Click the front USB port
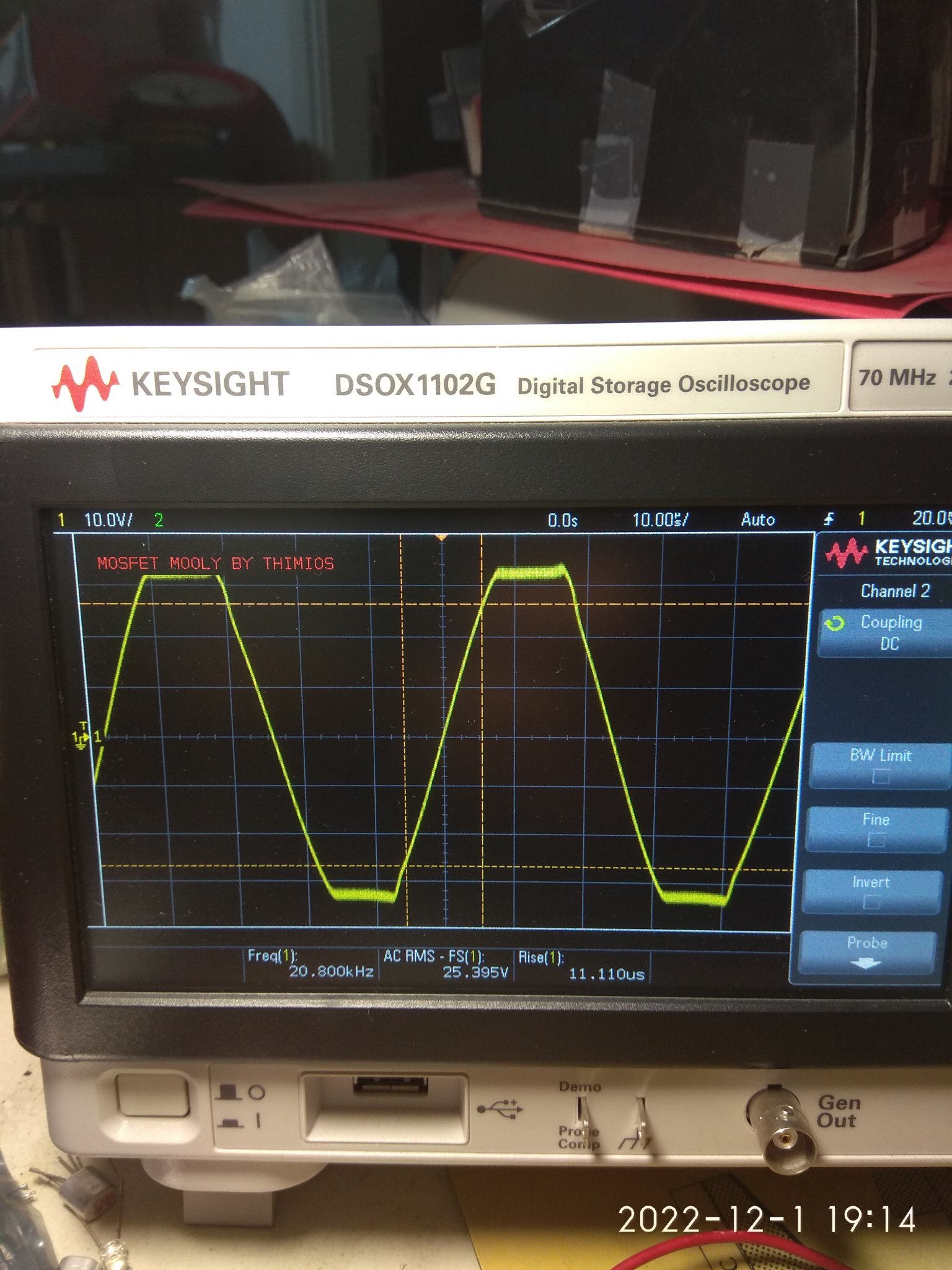Screen dimensions: 952x1270 tap(390, 1085)
